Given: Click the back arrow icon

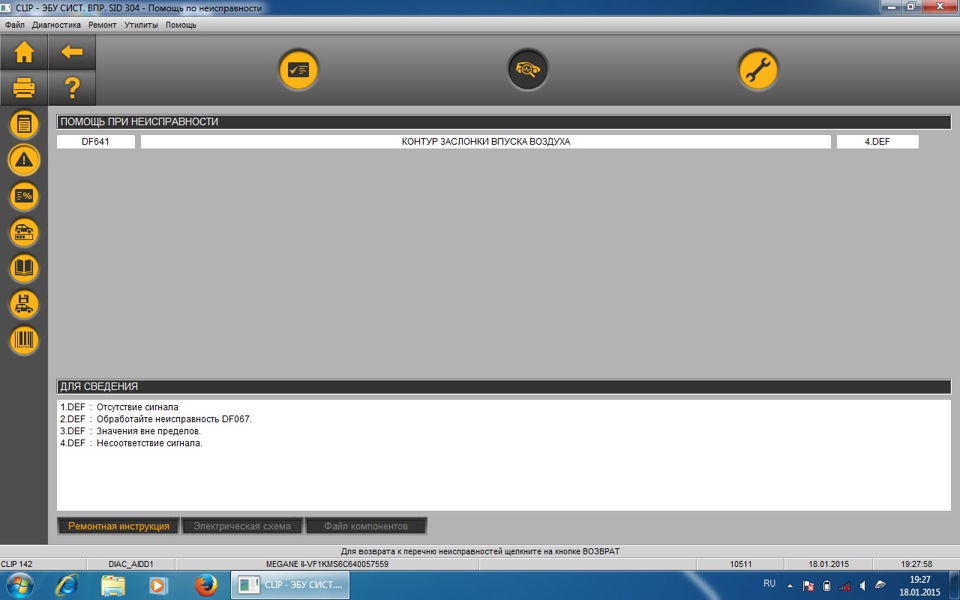Looking at the screenshot, I should (x=72, y=52).
